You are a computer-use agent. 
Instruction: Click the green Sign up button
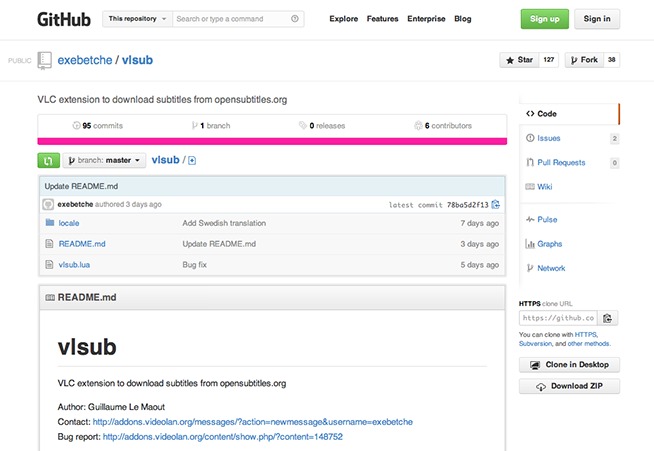tap(545, 19)
